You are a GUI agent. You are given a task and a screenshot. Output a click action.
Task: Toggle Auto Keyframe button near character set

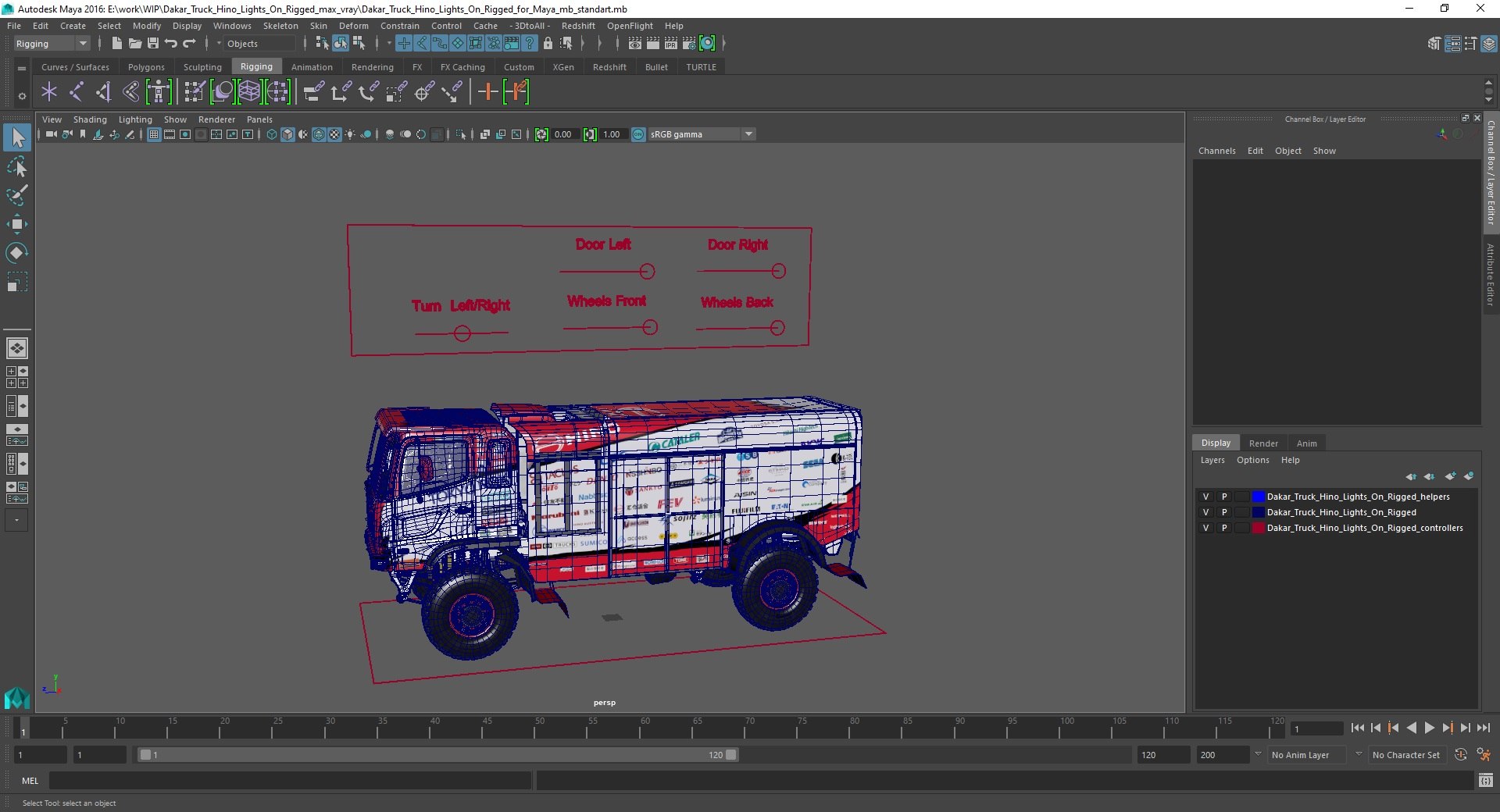(1461, 755)
